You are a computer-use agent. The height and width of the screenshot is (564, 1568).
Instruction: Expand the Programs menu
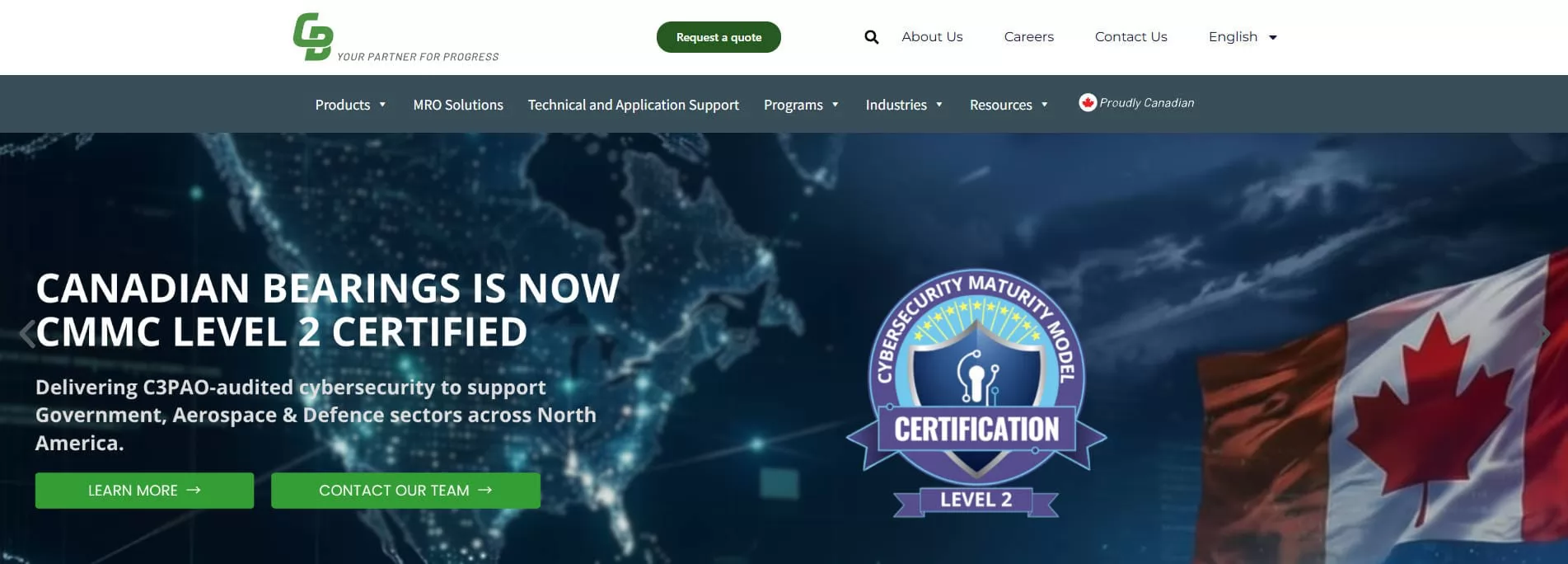point(801,105)
